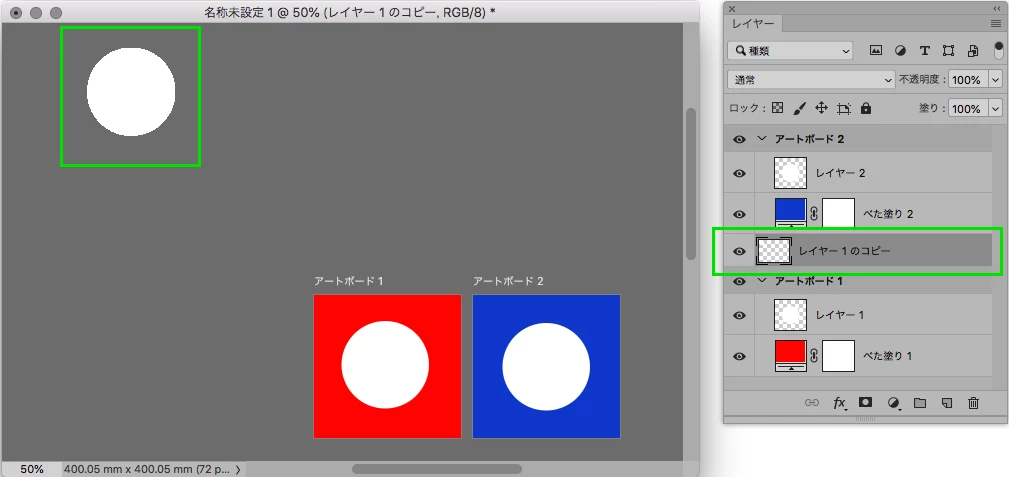
Task: Create a new layer
Action: [x=946, y=403]
